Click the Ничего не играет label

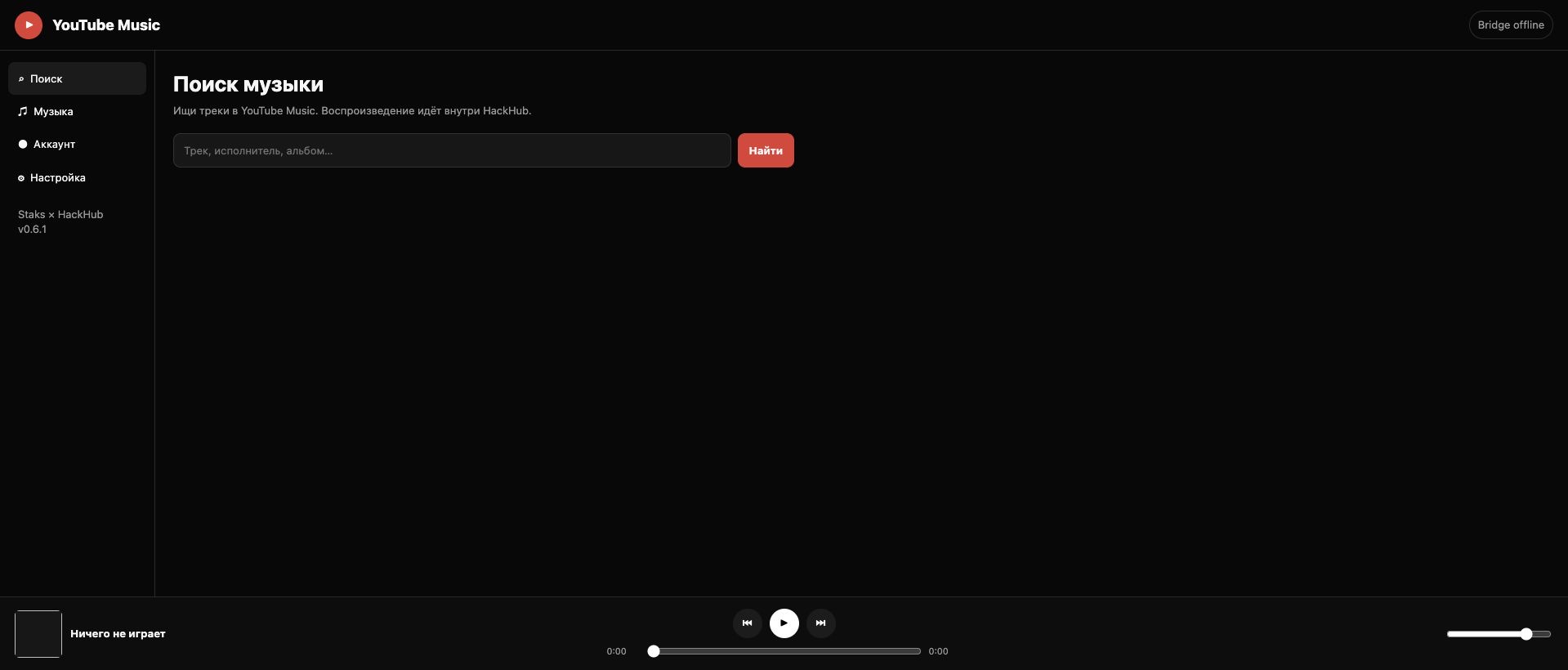tap(118, 634)
